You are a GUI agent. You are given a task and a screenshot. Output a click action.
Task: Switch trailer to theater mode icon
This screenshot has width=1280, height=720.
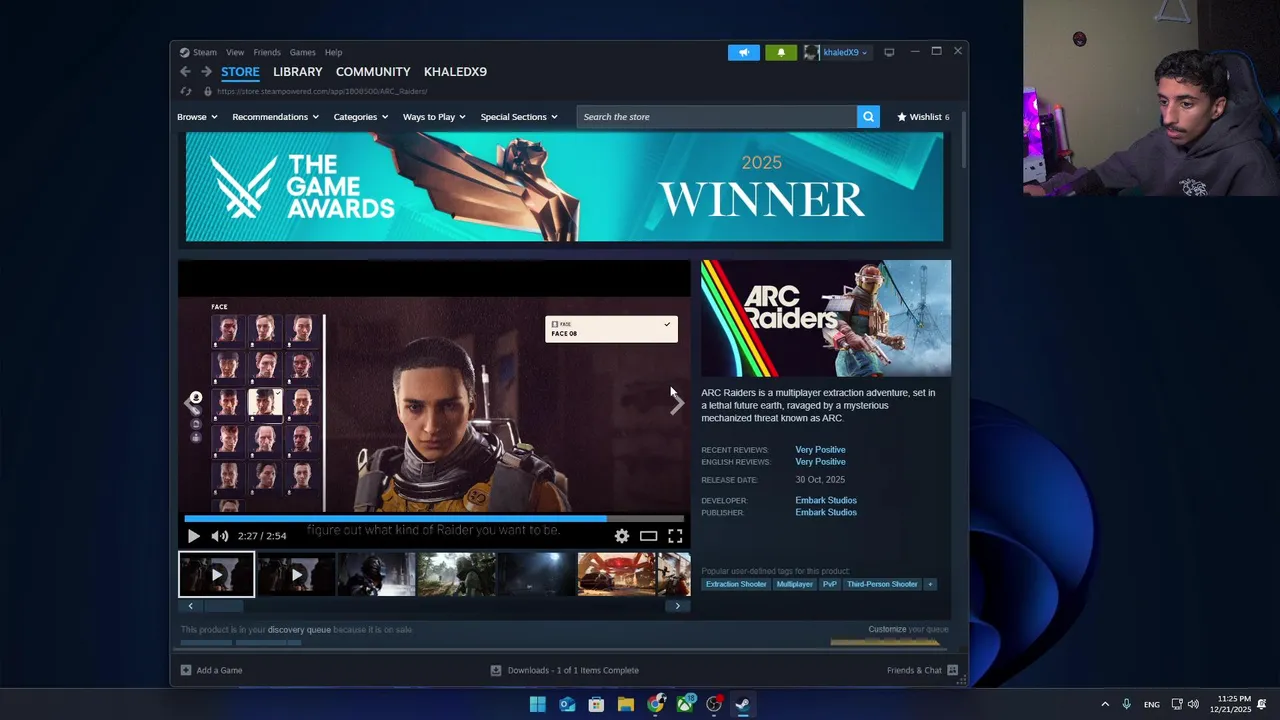click(x=648, y=536)
